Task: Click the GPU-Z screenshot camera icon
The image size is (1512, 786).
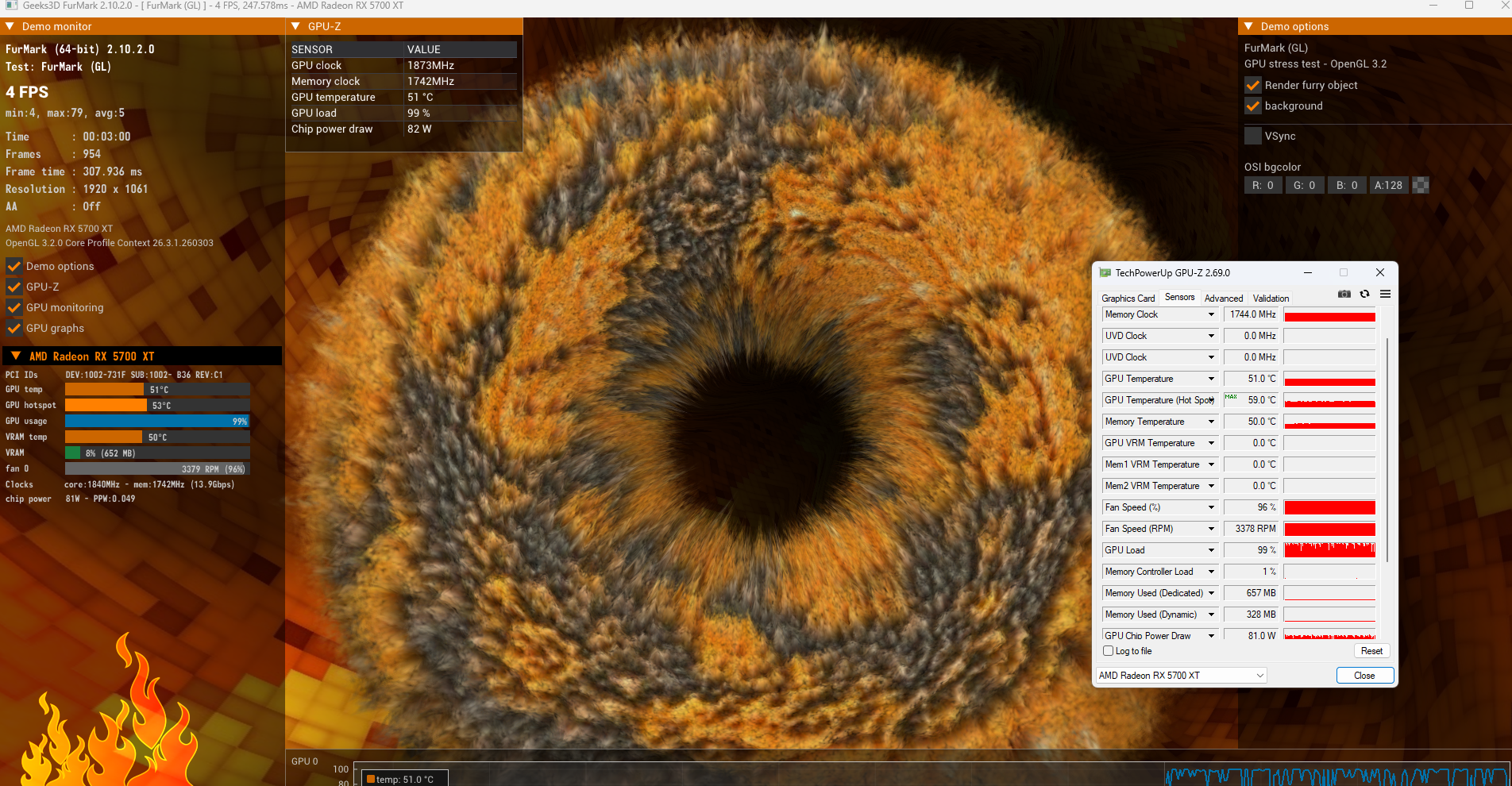Action: coord(1344,294)
